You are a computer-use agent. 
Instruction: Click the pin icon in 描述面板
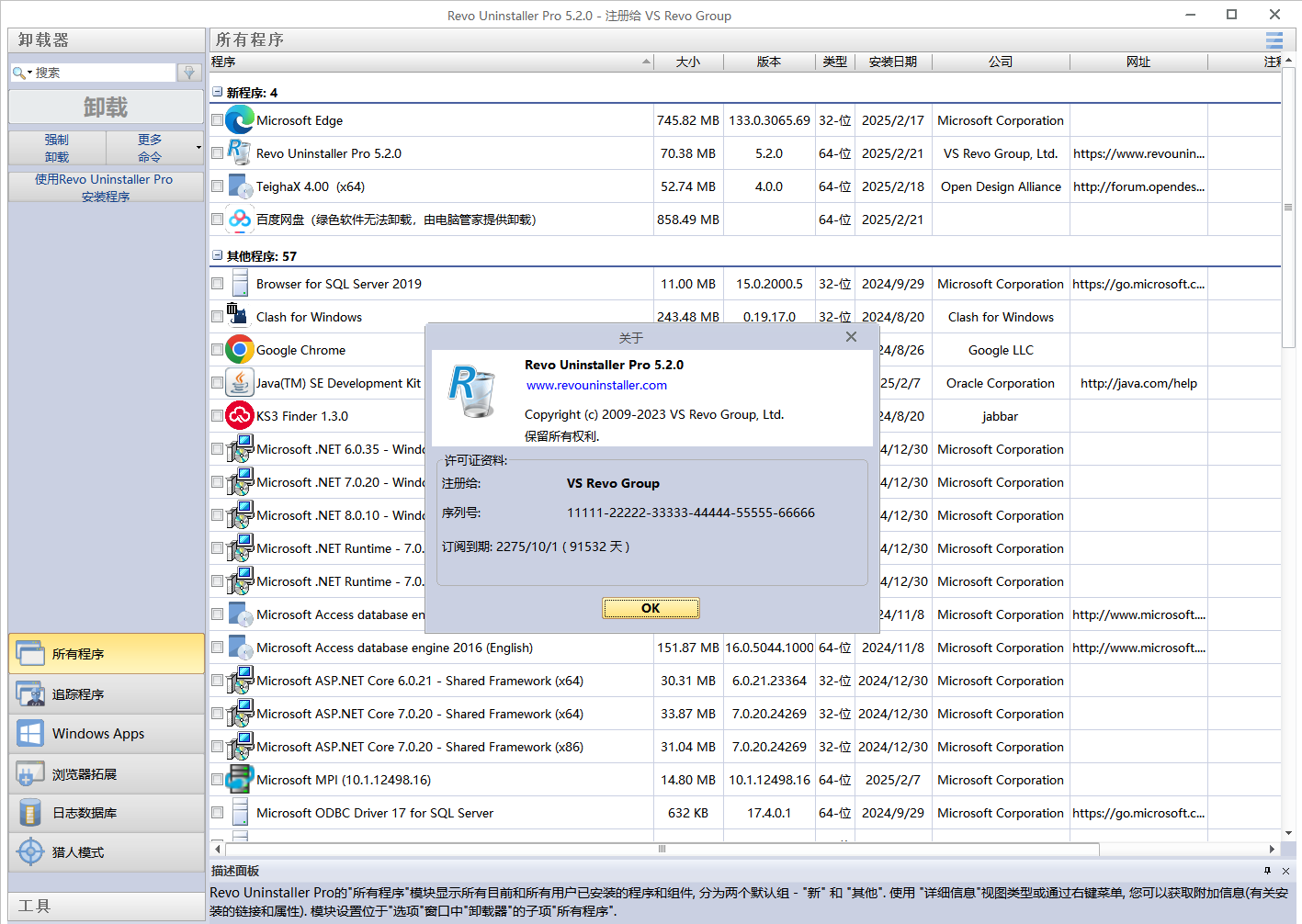tap(1267, 871)
